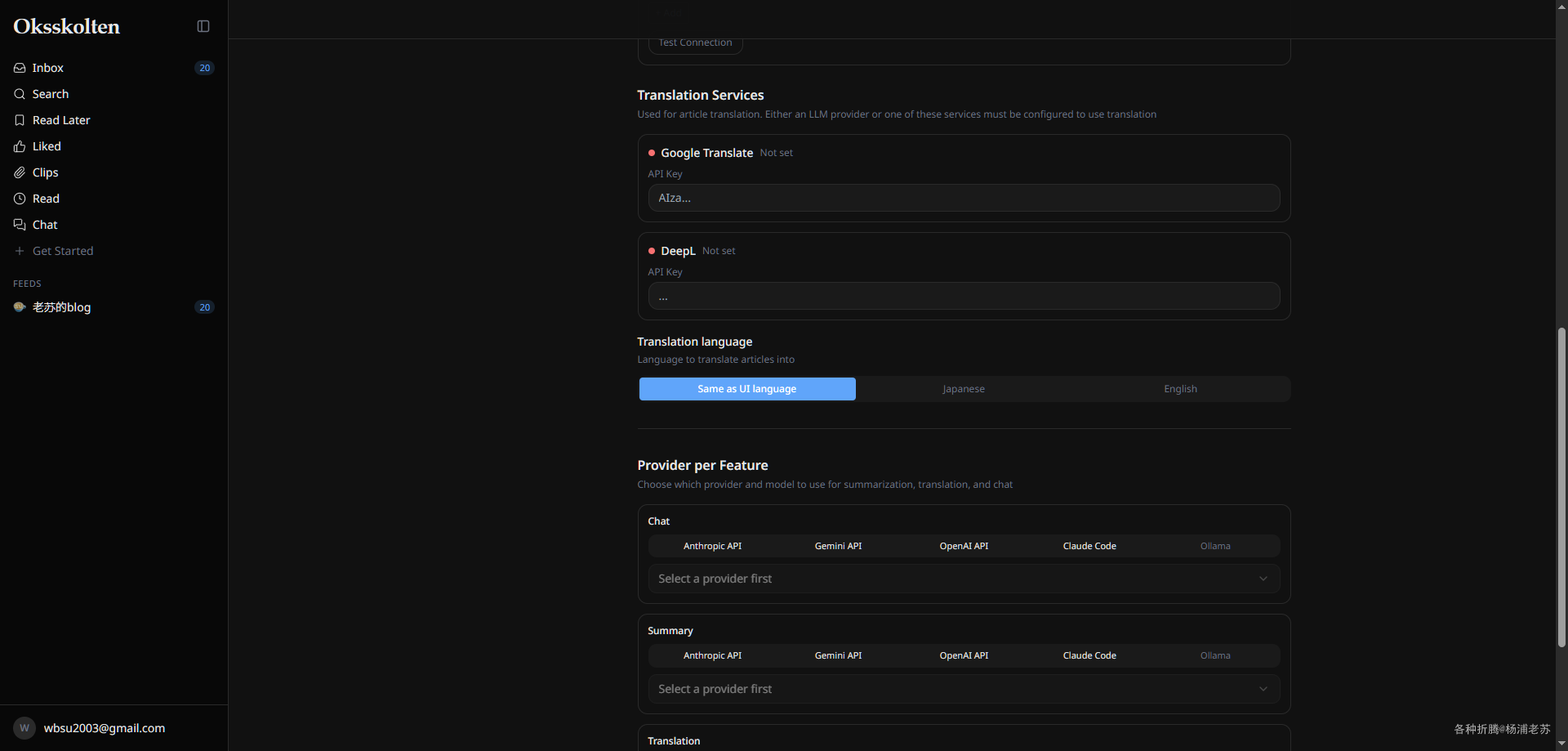The image size is (1568, 751).
Task: Choose OpenAI API for Chat
Action: coord(964,546)
